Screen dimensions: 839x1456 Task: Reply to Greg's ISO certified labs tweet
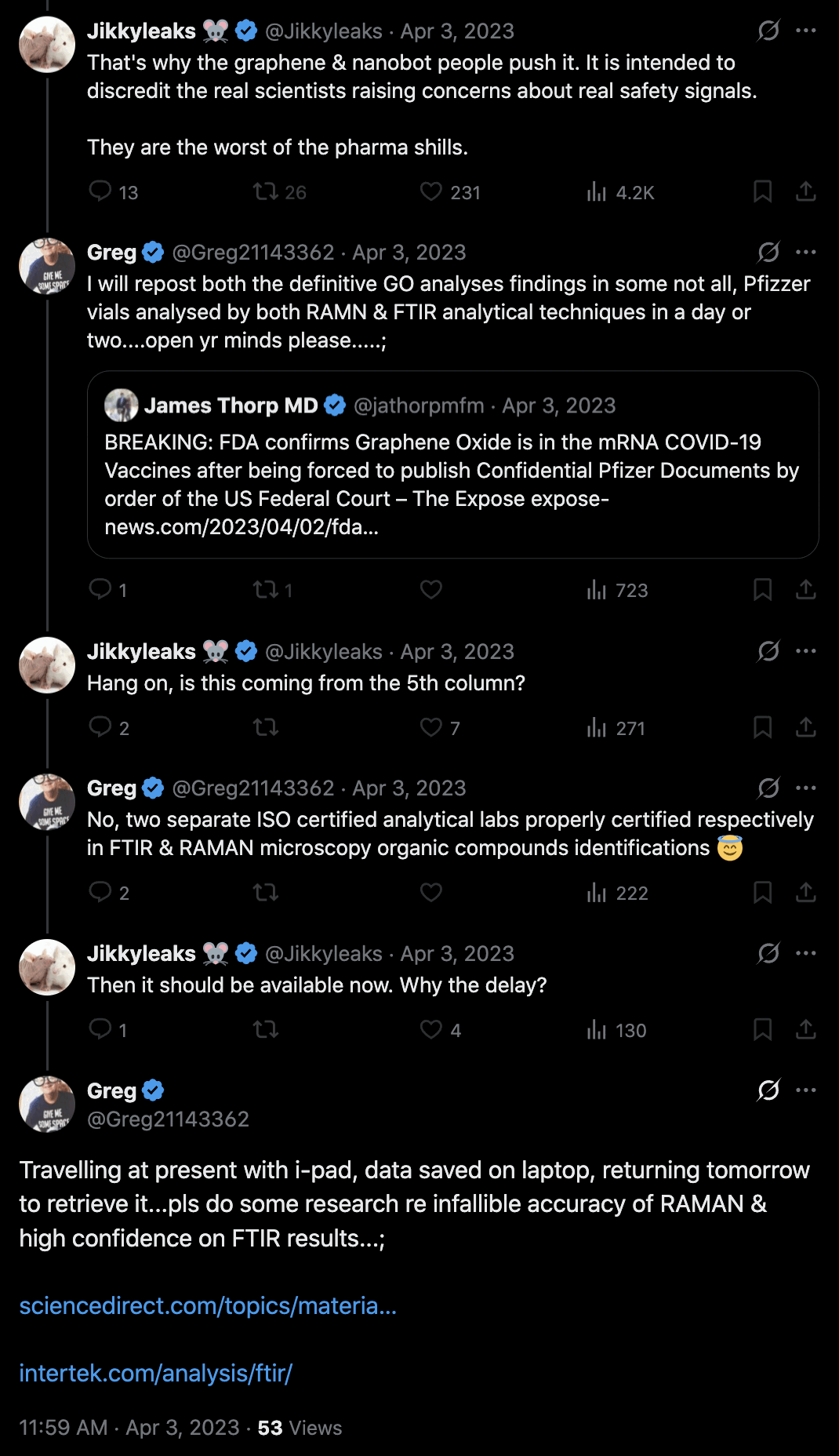[100, 892]
